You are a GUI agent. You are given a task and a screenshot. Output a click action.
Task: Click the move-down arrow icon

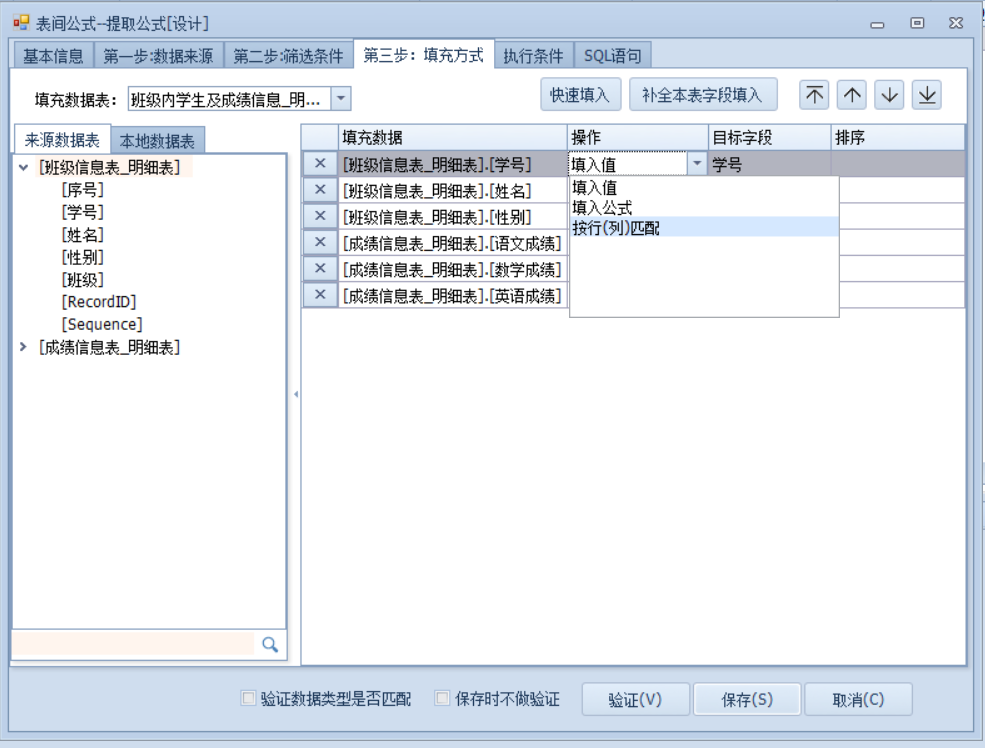pos(889,95)
